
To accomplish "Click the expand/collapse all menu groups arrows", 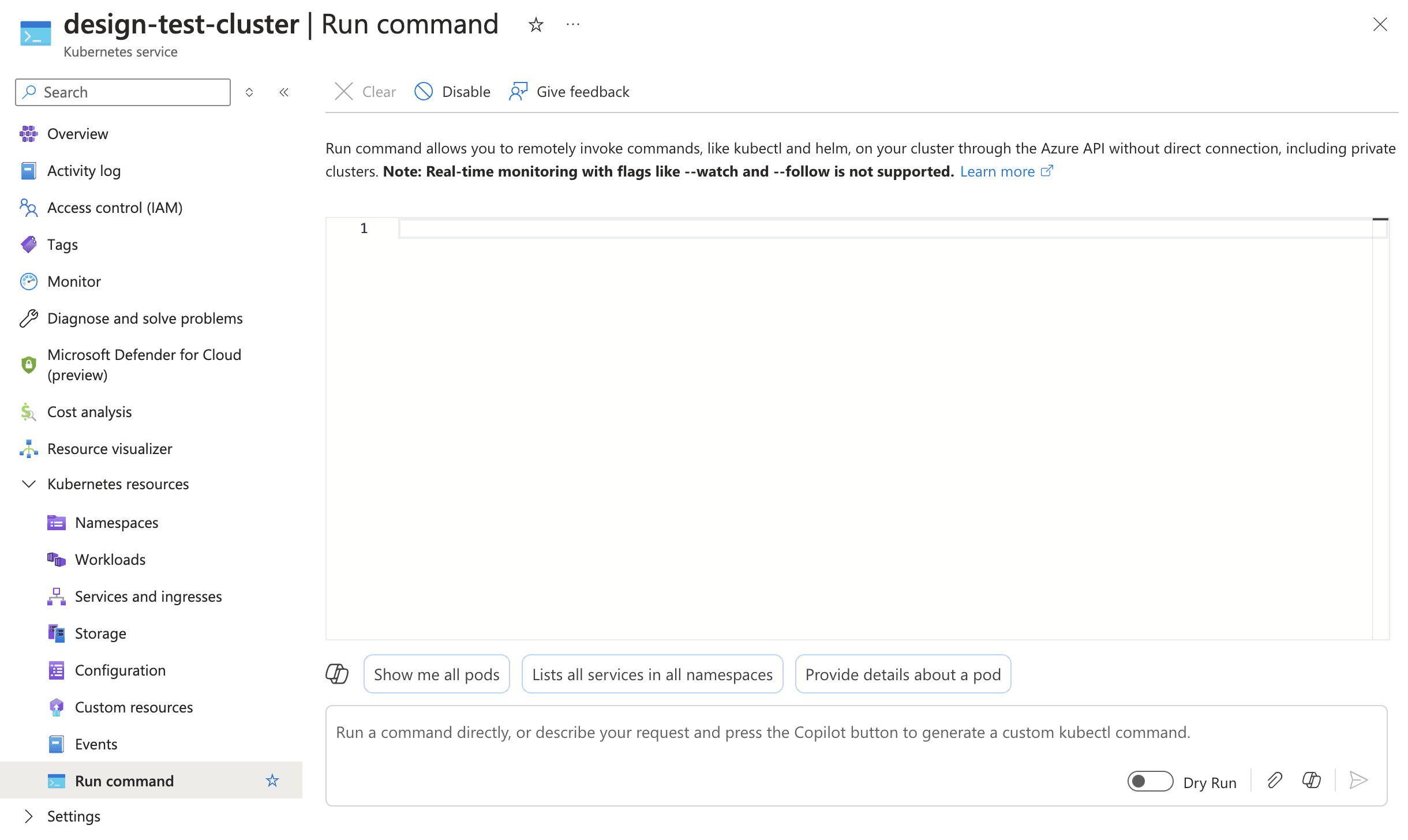I will click(249, 92).
